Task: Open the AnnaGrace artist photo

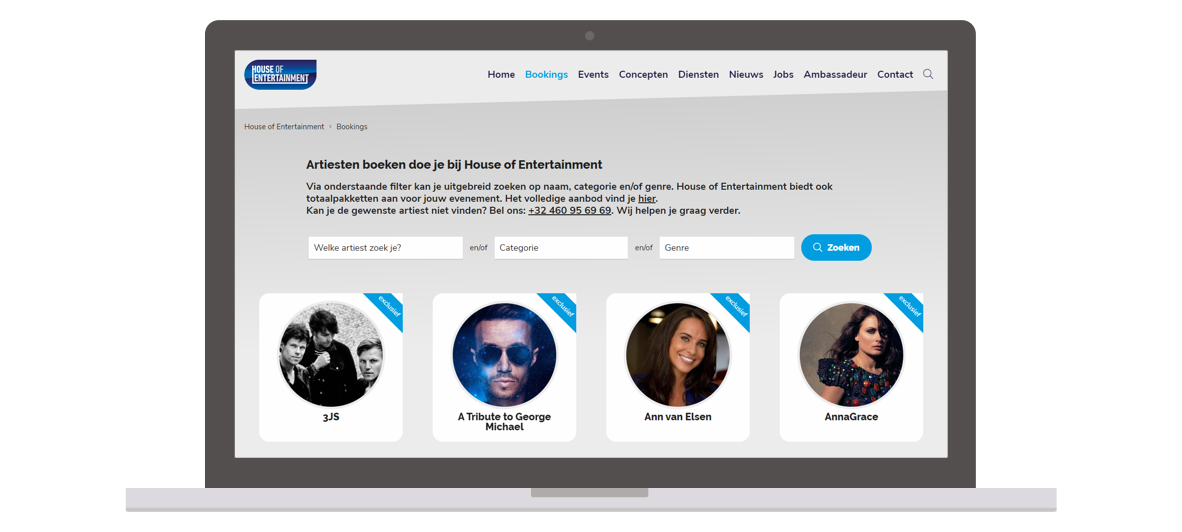Action: [x=851, y=354]
